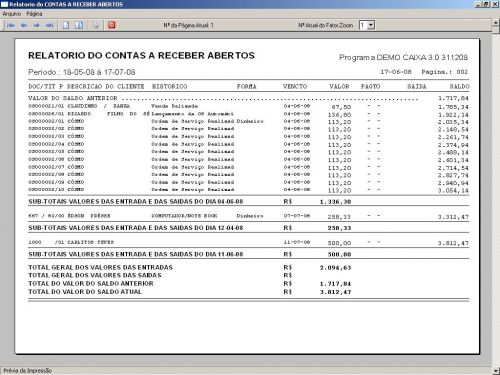Click the report title 'RELATORIO DO CONTAS A RECEBER ABERTOS'
Image resolution: width=500 pixels, height=375 pixels.
tap(141, 56)
